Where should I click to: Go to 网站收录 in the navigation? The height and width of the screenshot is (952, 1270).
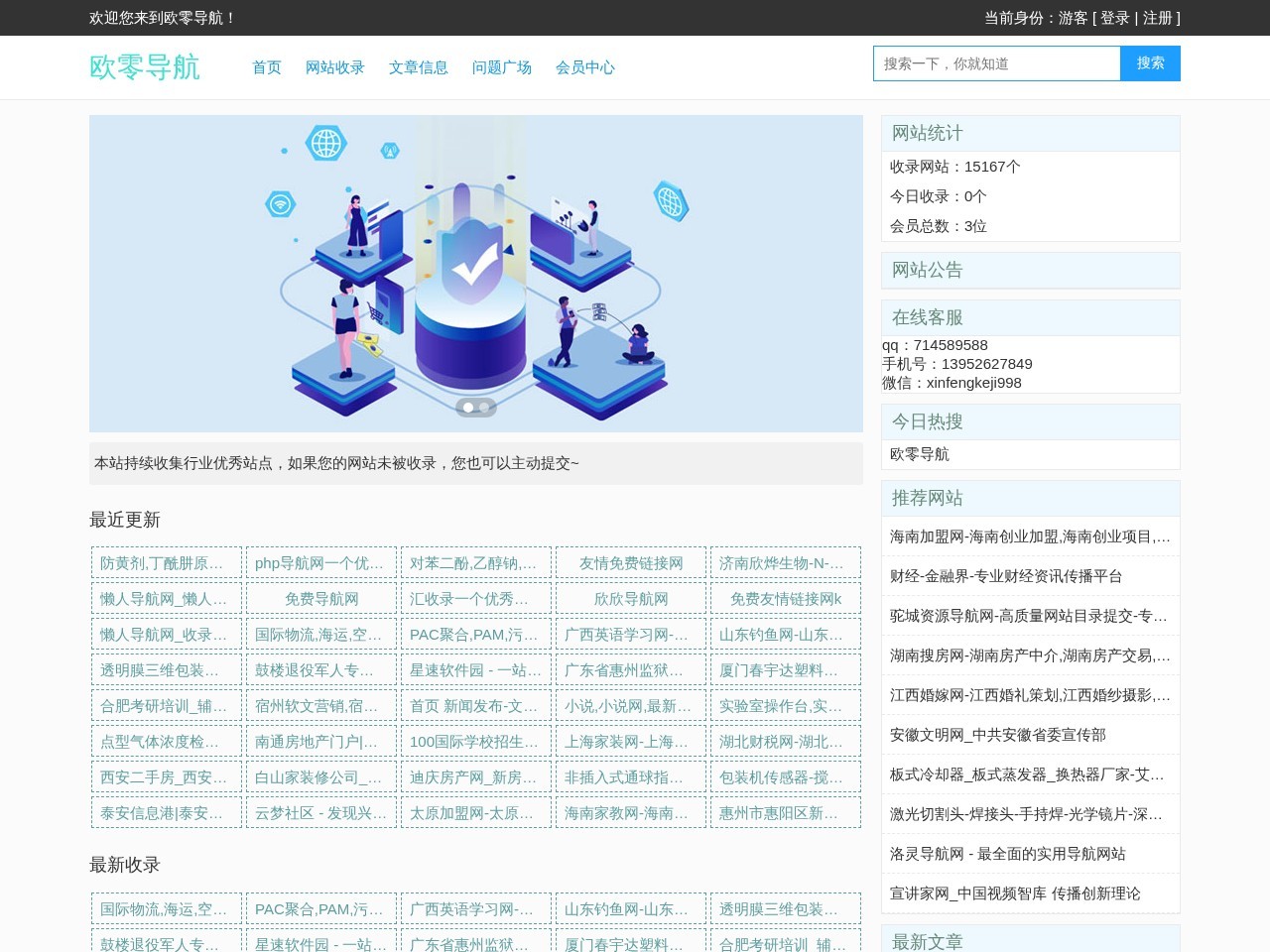tap(334, 67)
